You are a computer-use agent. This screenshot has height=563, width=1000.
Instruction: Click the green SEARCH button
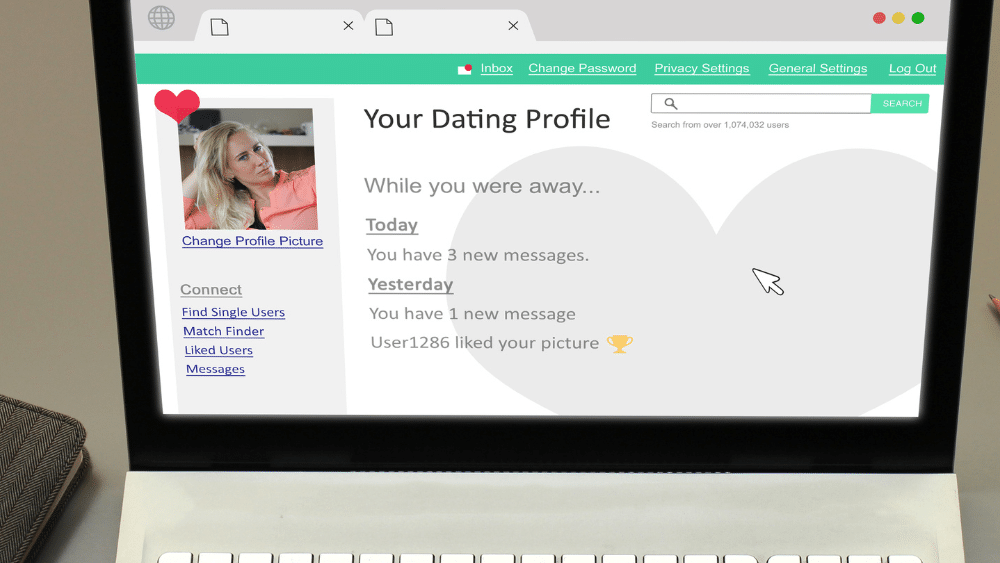point(900,103)
